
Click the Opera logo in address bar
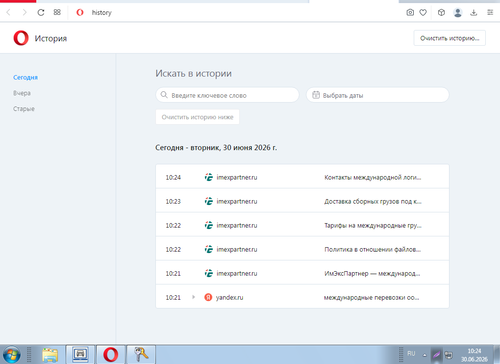click(x=80, y=13)
